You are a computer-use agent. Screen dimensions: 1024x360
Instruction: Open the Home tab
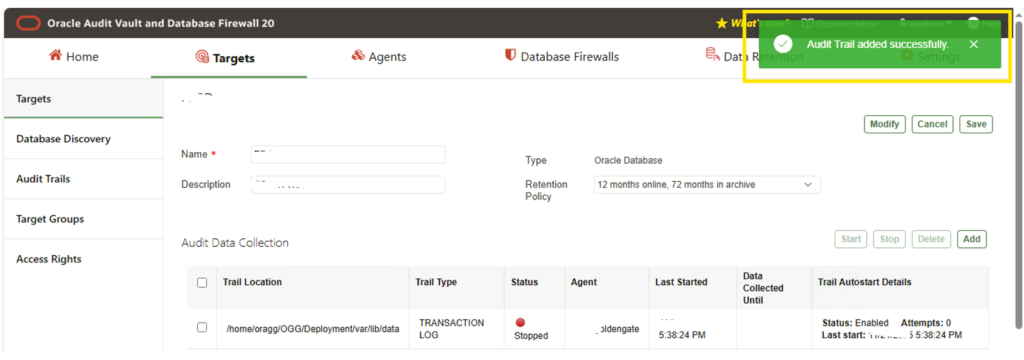pos(74,57)
